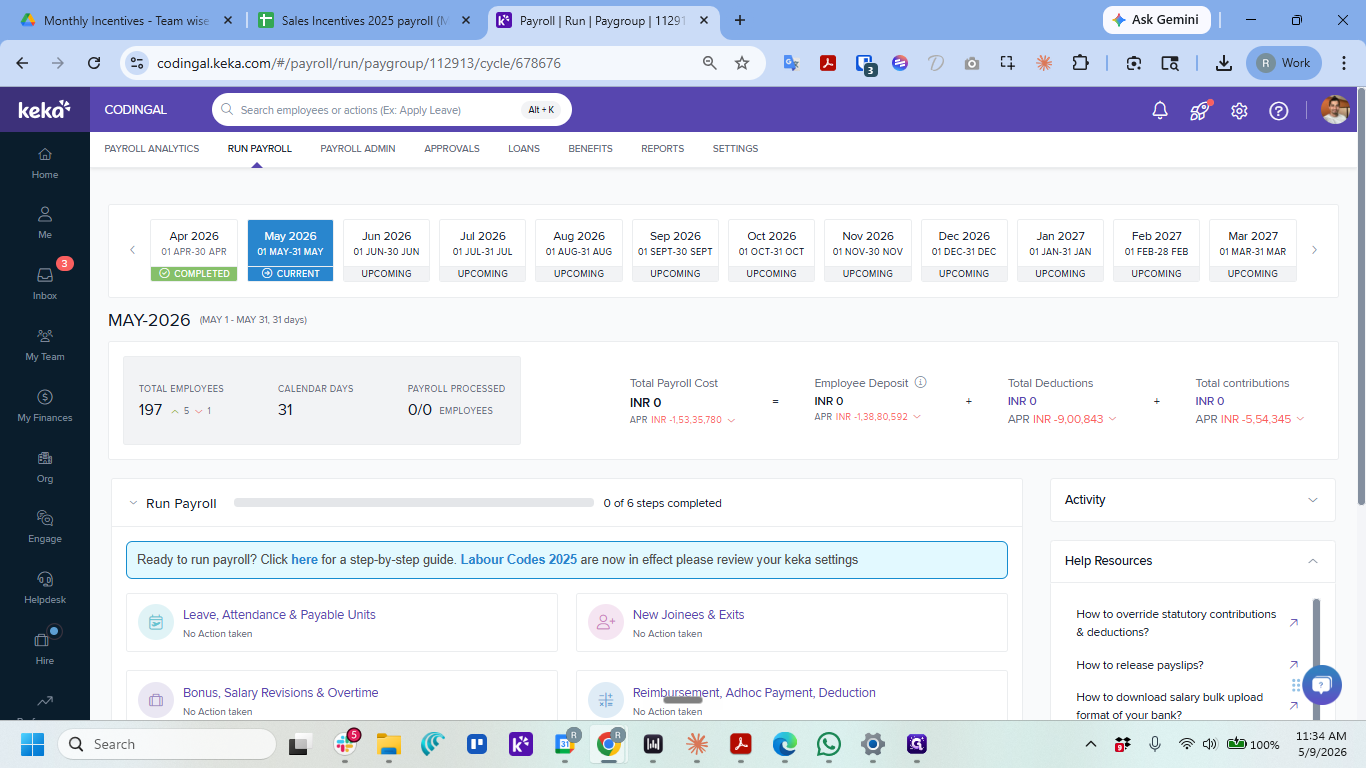The image size is (1366, 768).
Task: Open My Finances sidebar icon
Action: point(45,405)
